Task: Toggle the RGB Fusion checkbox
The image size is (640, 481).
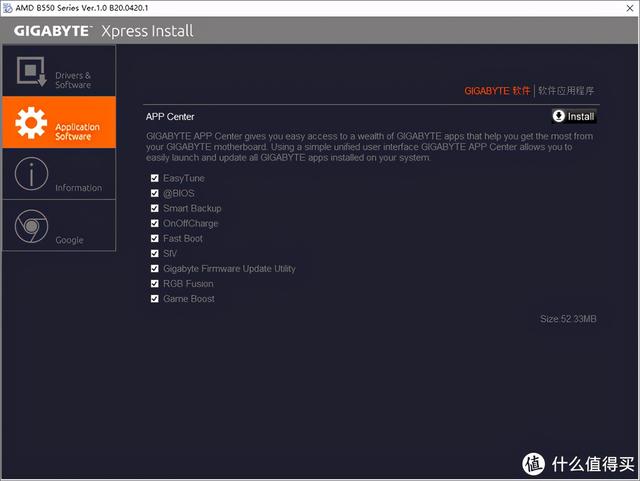Action: 155,284
